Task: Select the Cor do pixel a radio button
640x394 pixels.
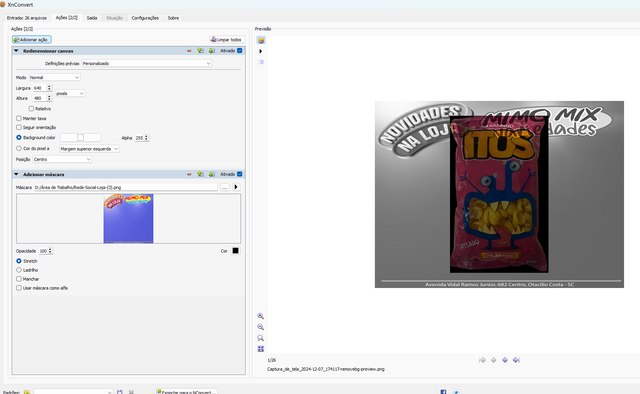Action: tap(19, 149)
